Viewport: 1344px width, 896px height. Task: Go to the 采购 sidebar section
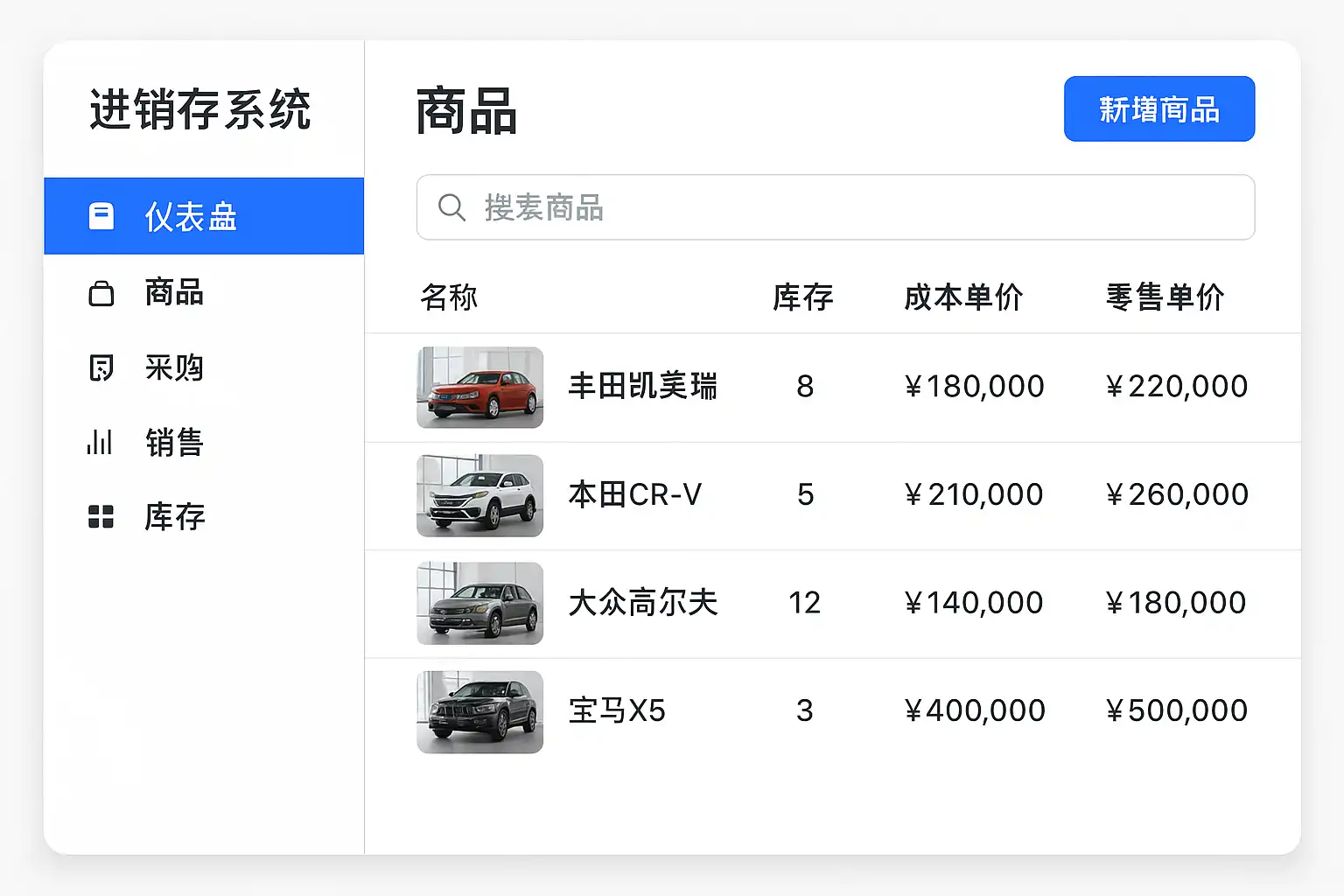pos(174,367)
